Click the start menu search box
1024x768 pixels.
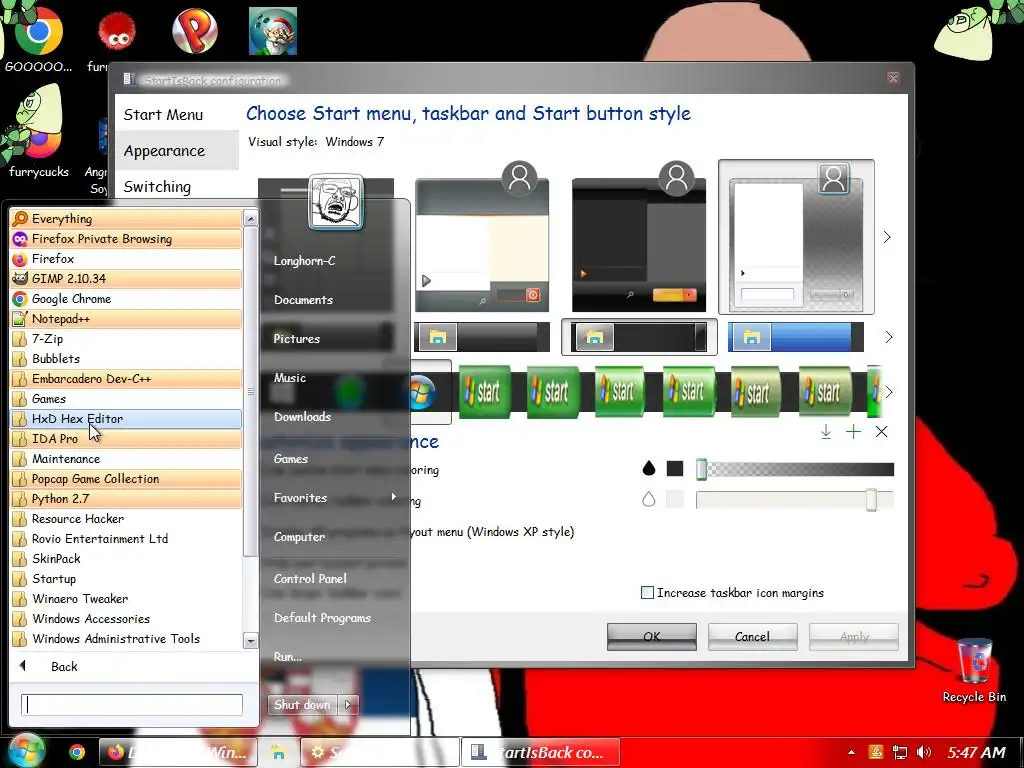click(x=132, y=705)
